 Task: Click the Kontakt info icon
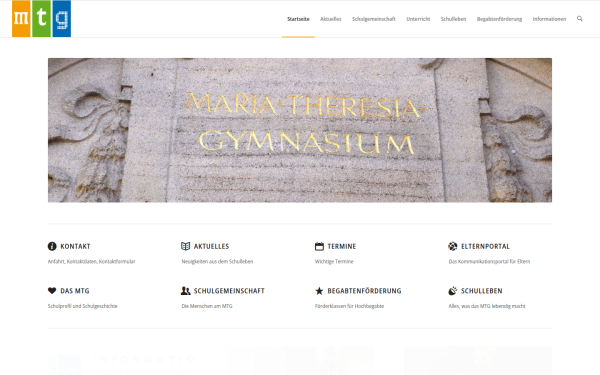[52, 246]
